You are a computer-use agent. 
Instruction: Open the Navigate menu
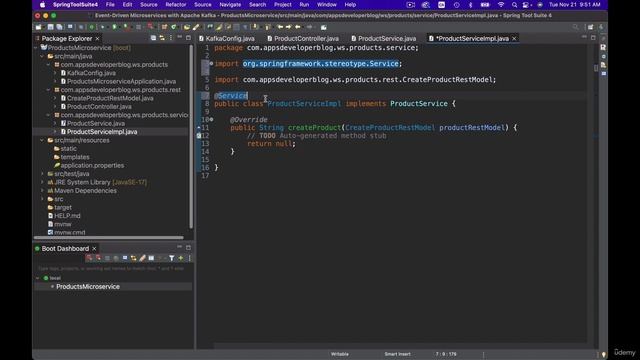click(230, 4)
